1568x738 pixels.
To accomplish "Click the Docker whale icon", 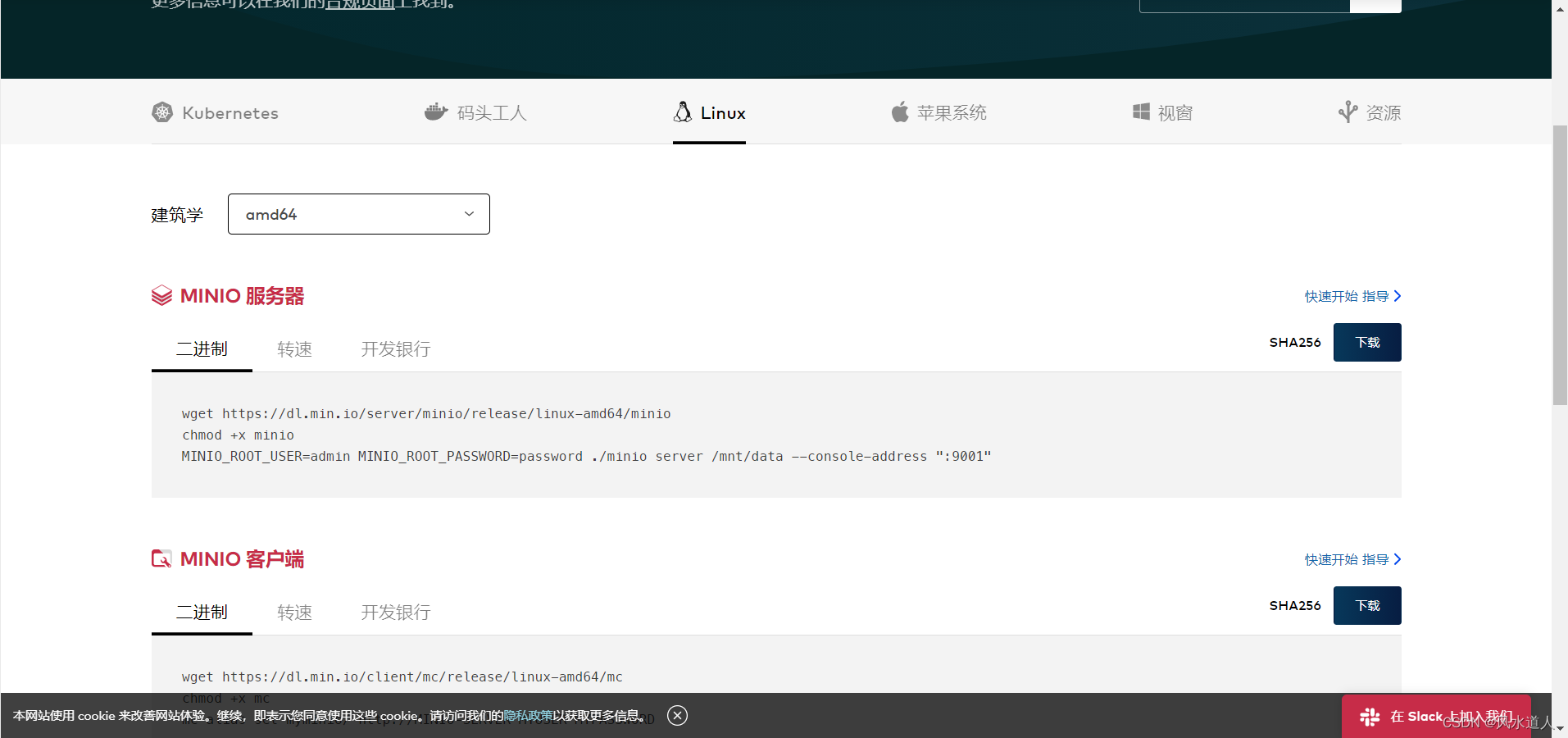I will coord(436,112).
